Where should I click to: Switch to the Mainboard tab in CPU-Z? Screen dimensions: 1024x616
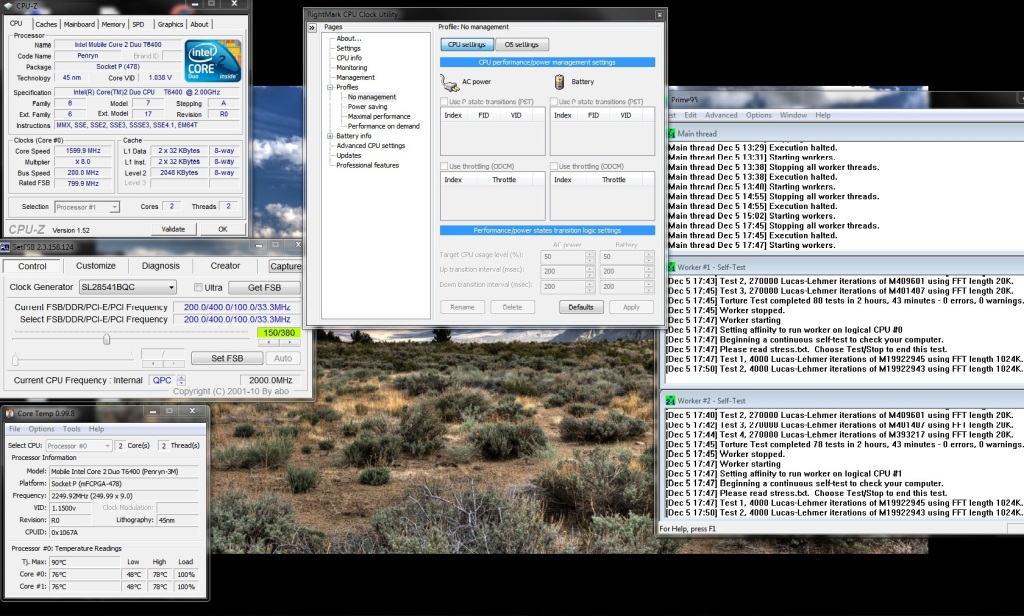point(79,24)
